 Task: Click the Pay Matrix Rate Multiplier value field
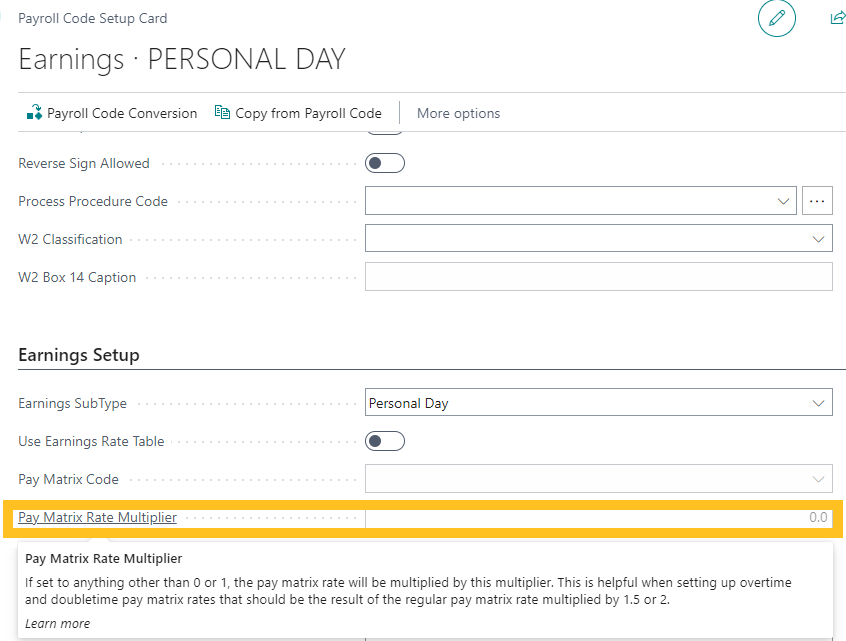[598, 517]
